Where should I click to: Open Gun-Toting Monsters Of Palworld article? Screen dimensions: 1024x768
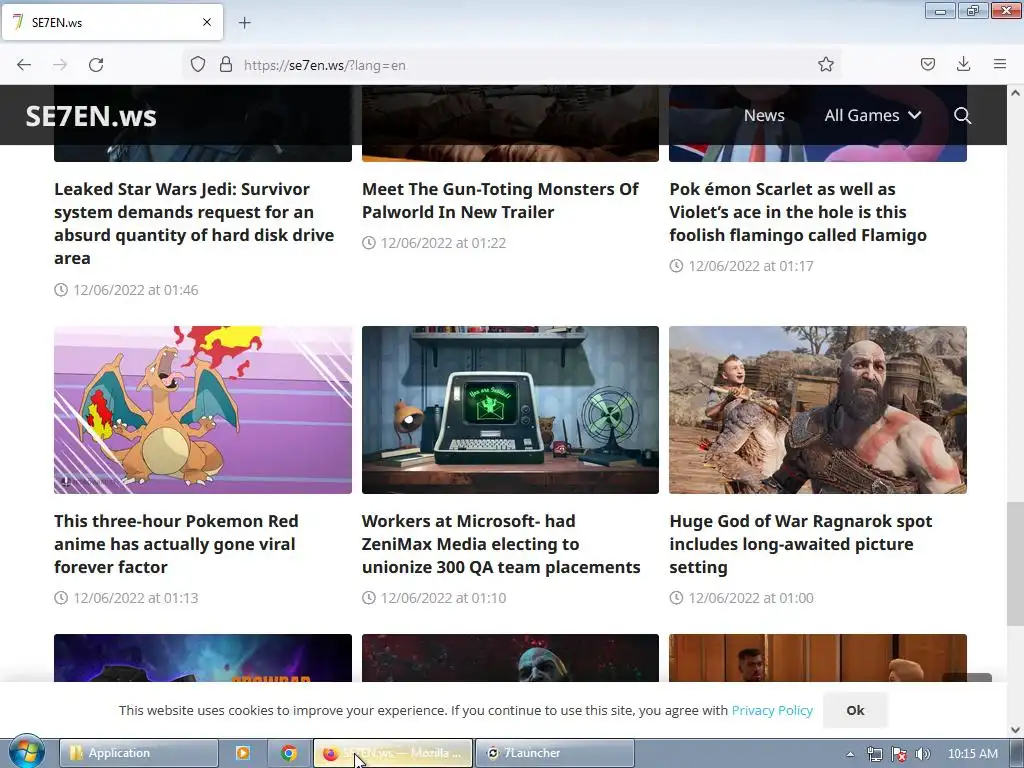tap(500, 200)
